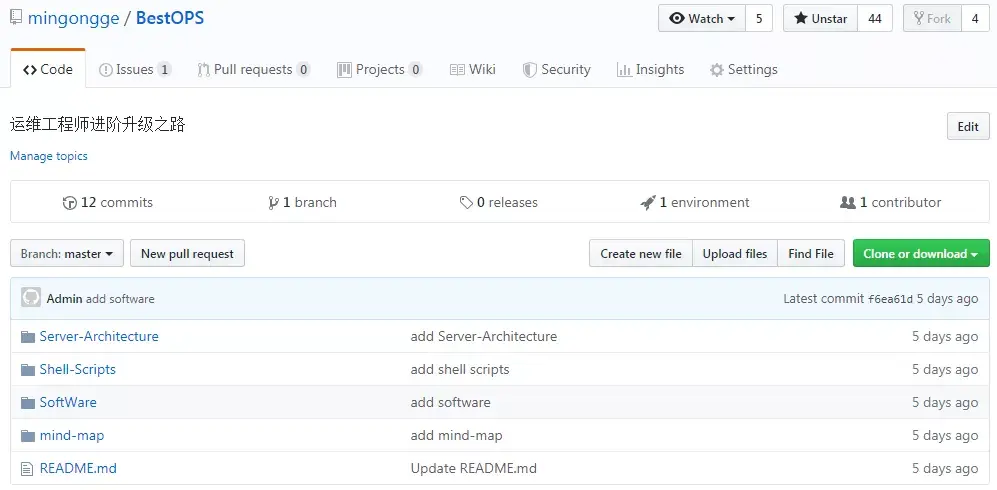This screenshot has height=490, width=997.
Task: Click the New pull request button
Action: coord(187,254)
